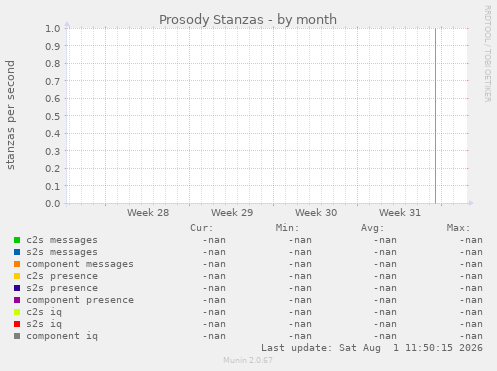Click the 'Cur:' column header
Screen dimensions: 497x371
pyautogui.click(x=202, y=228)
